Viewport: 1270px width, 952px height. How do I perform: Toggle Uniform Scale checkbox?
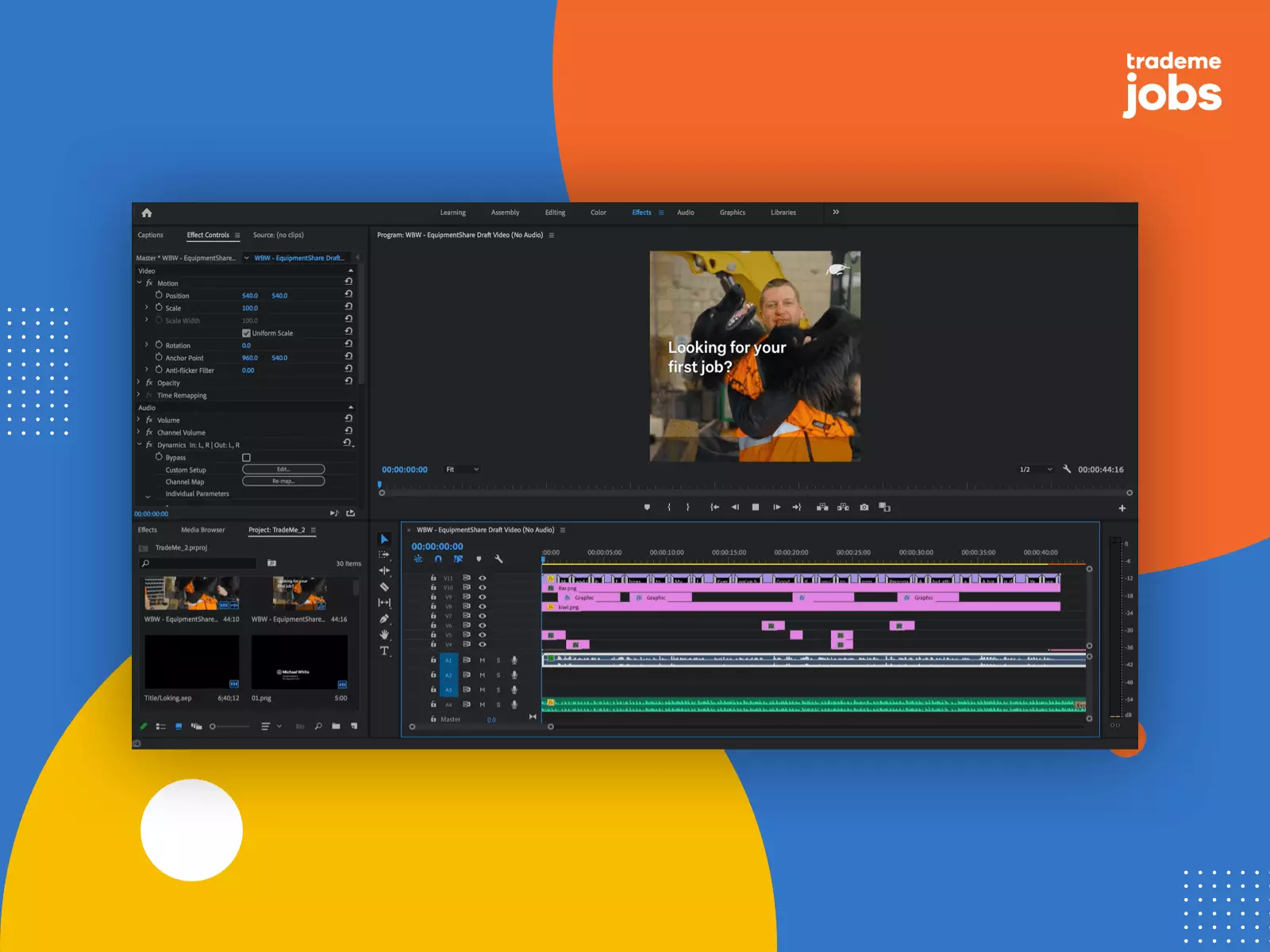pos(246,333)
